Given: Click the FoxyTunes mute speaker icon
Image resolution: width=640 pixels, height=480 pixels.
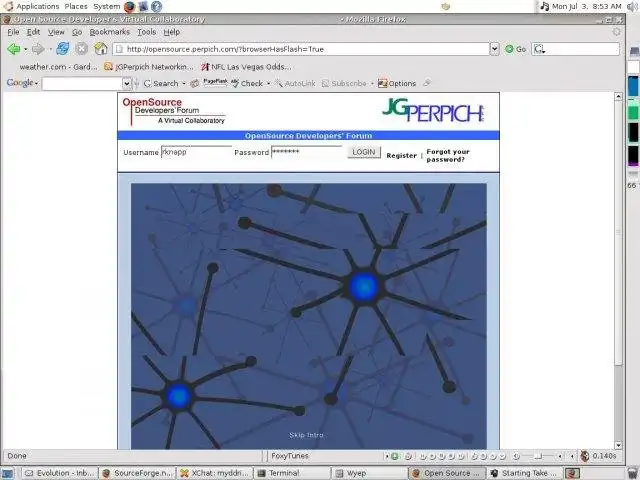Looking at the screenshot, I should pos(517,456).
